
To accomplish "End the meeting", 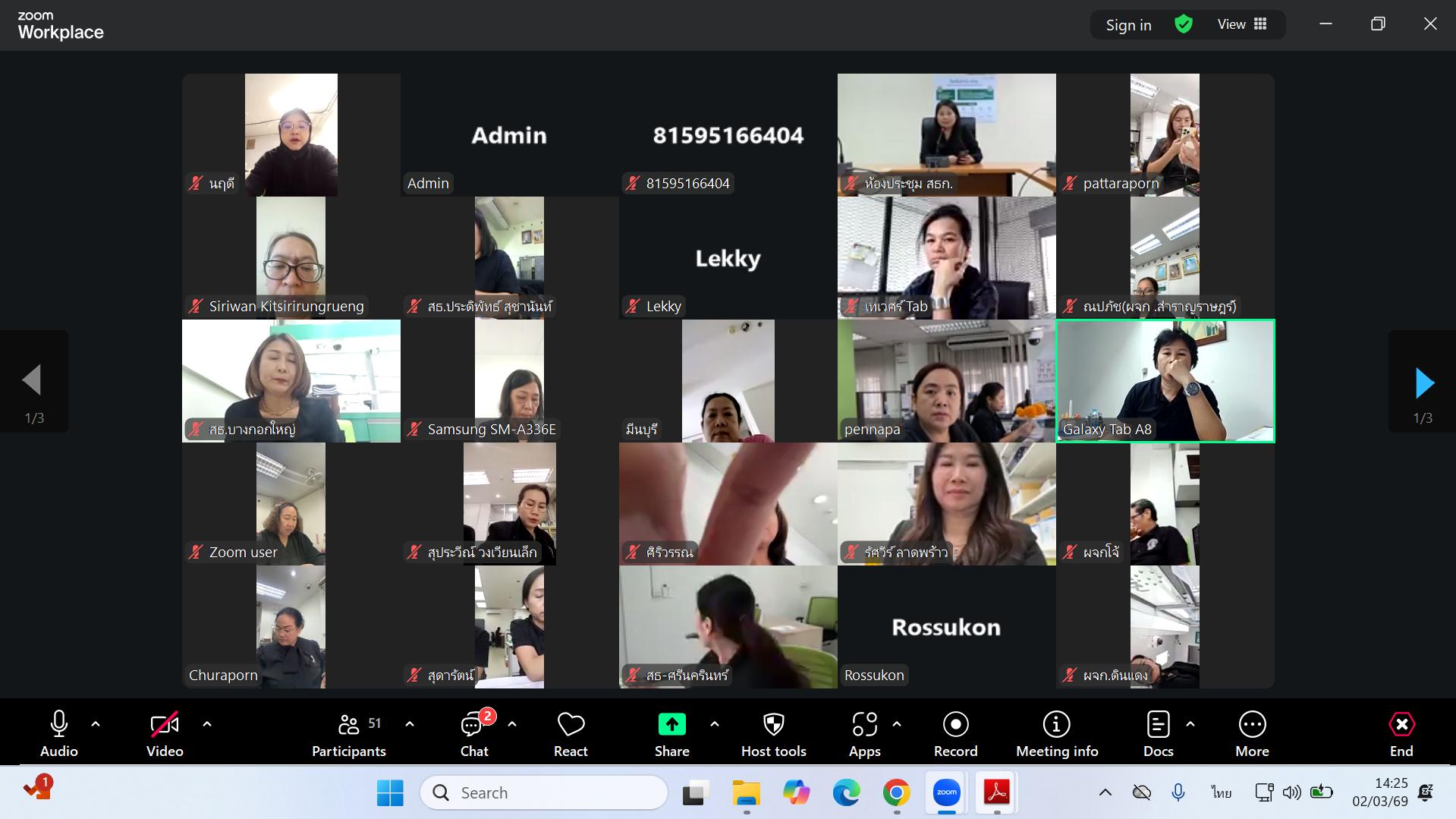I will (1401, 733).
